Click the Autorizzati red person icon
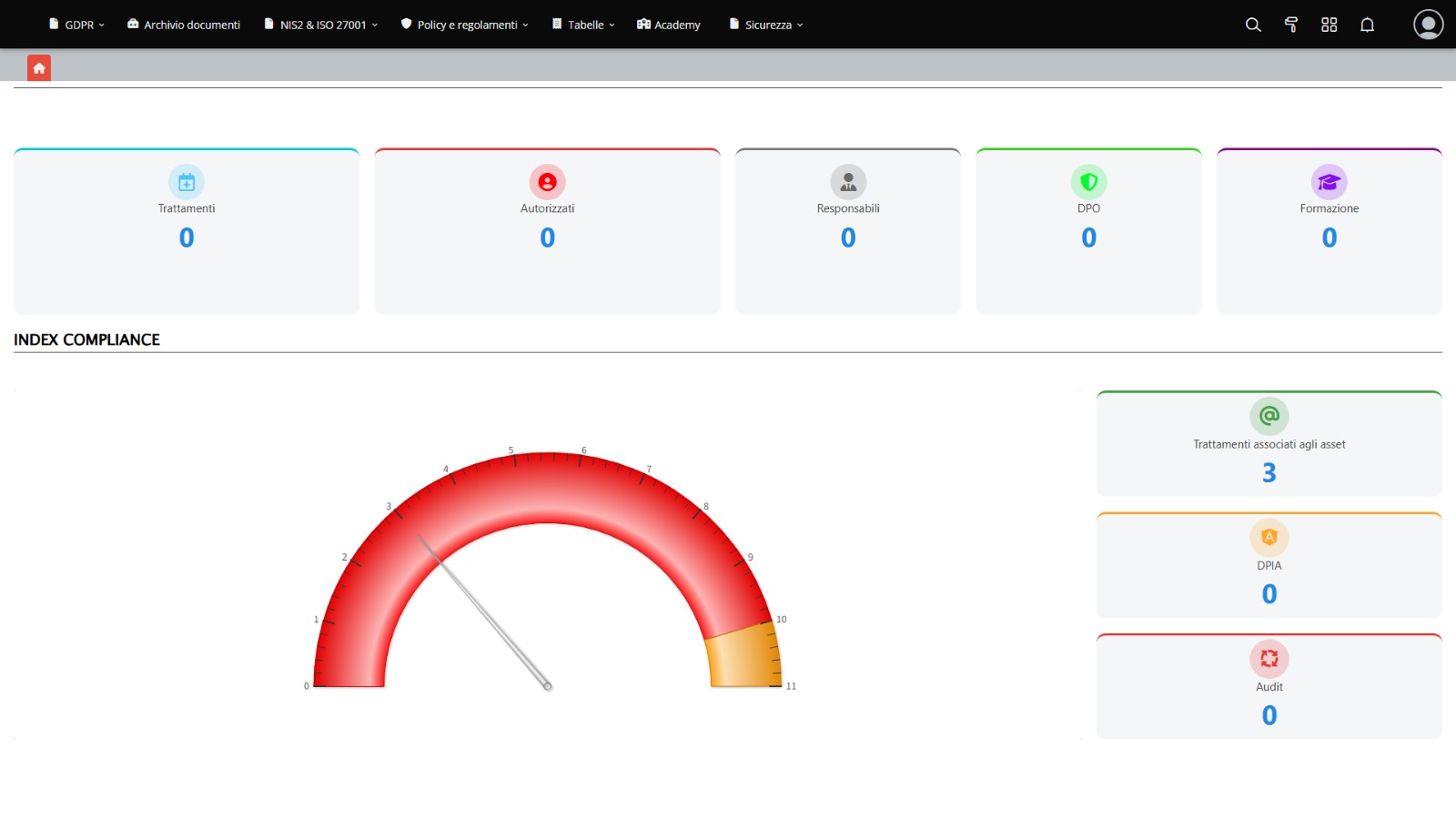 click(547, 182)
